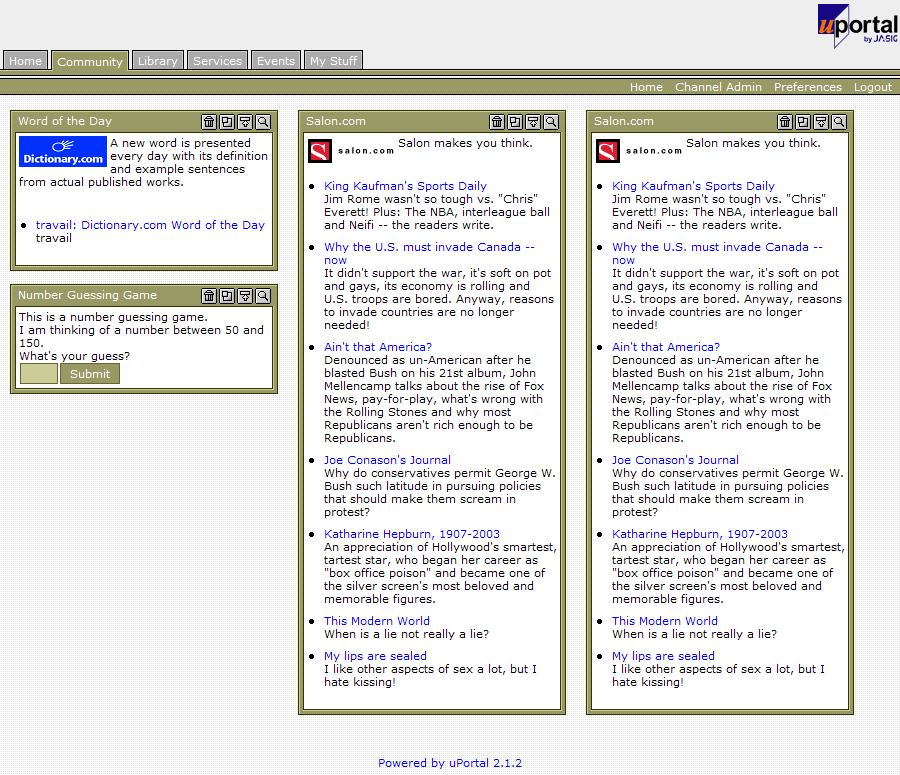
Task: Remove the Word of the Day channel (trash icon)
Action: (209, 122)
